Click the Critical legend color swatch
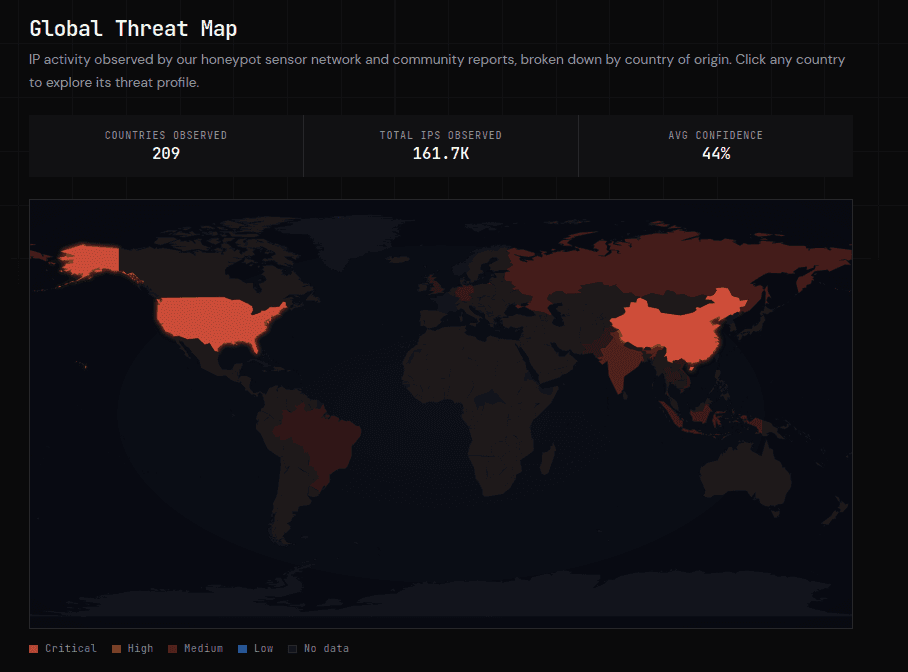This screenshot has height=672, width=908. click(x=34, y=649)
